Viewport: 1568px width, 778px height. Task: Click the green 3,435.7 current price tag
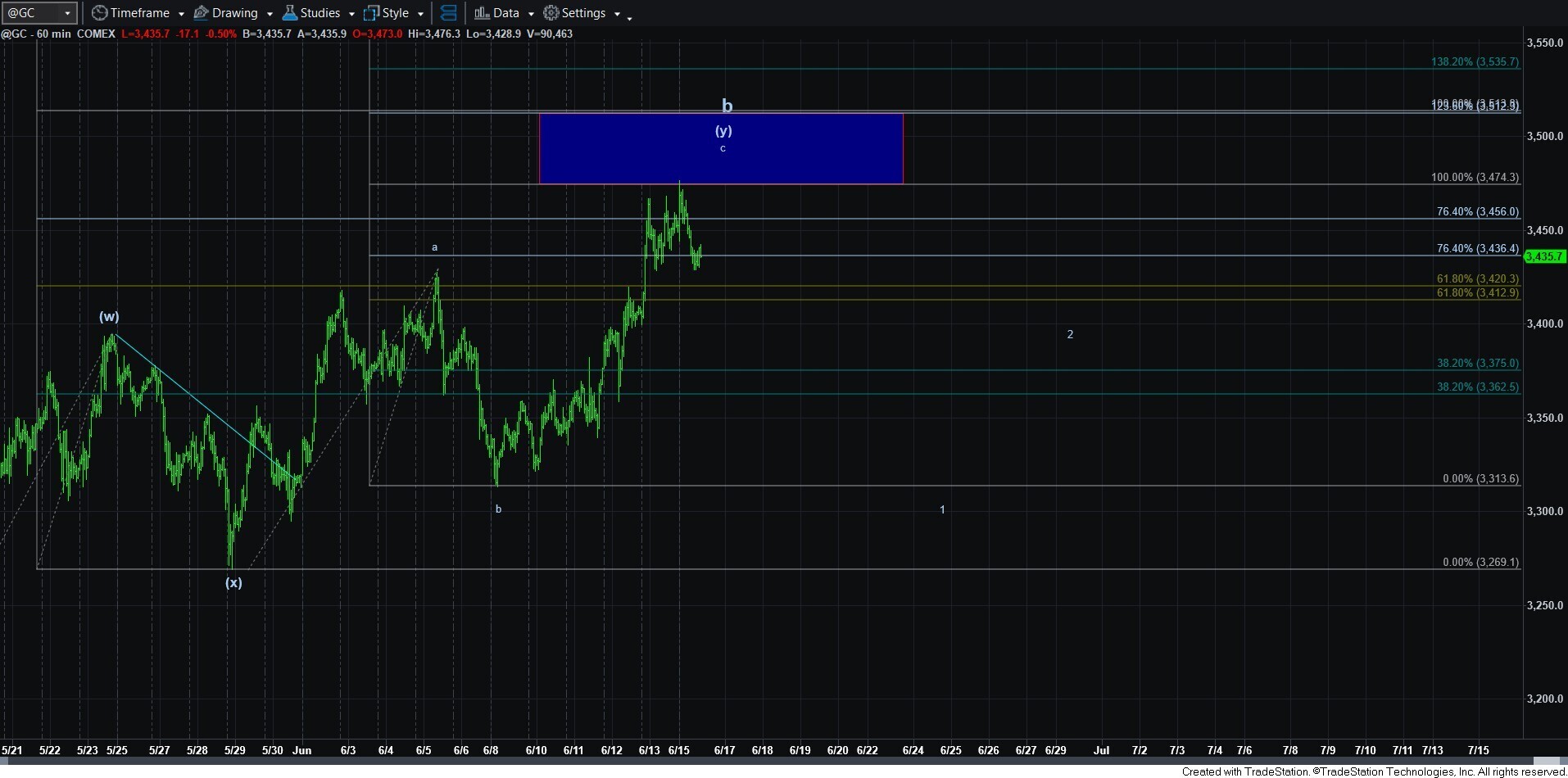(x=1544, y=256)
